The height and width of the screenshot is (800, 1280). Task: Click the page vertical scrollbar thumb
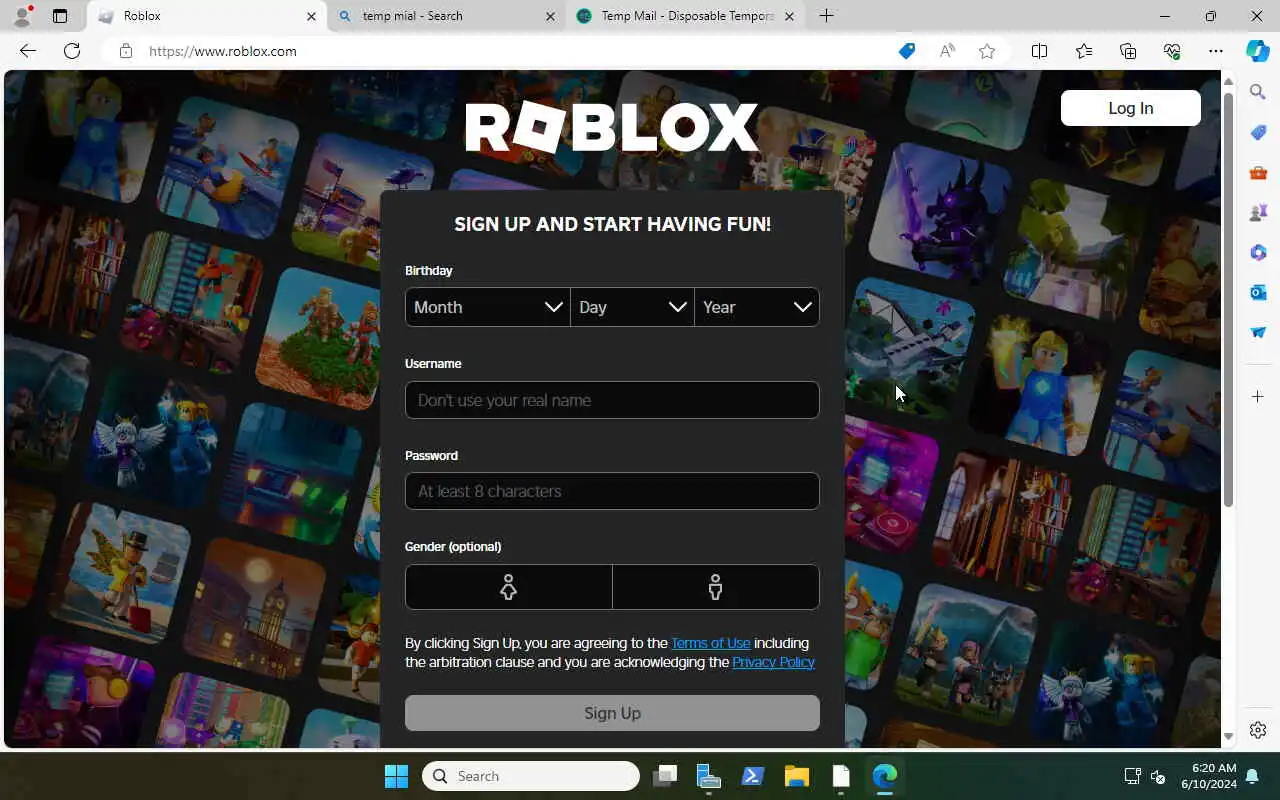[x=1229, y=298]
